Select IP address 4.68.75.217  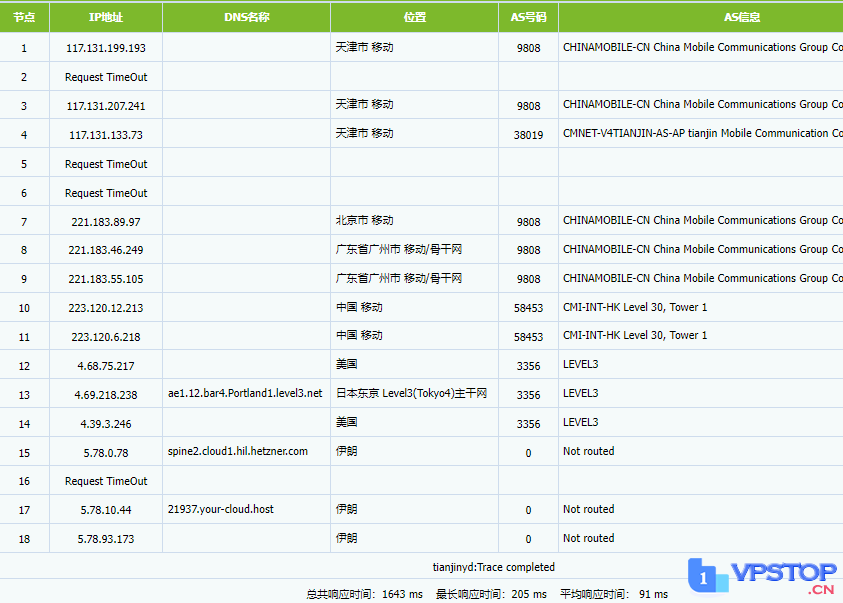pyautogui.click(x=106, y=366)
